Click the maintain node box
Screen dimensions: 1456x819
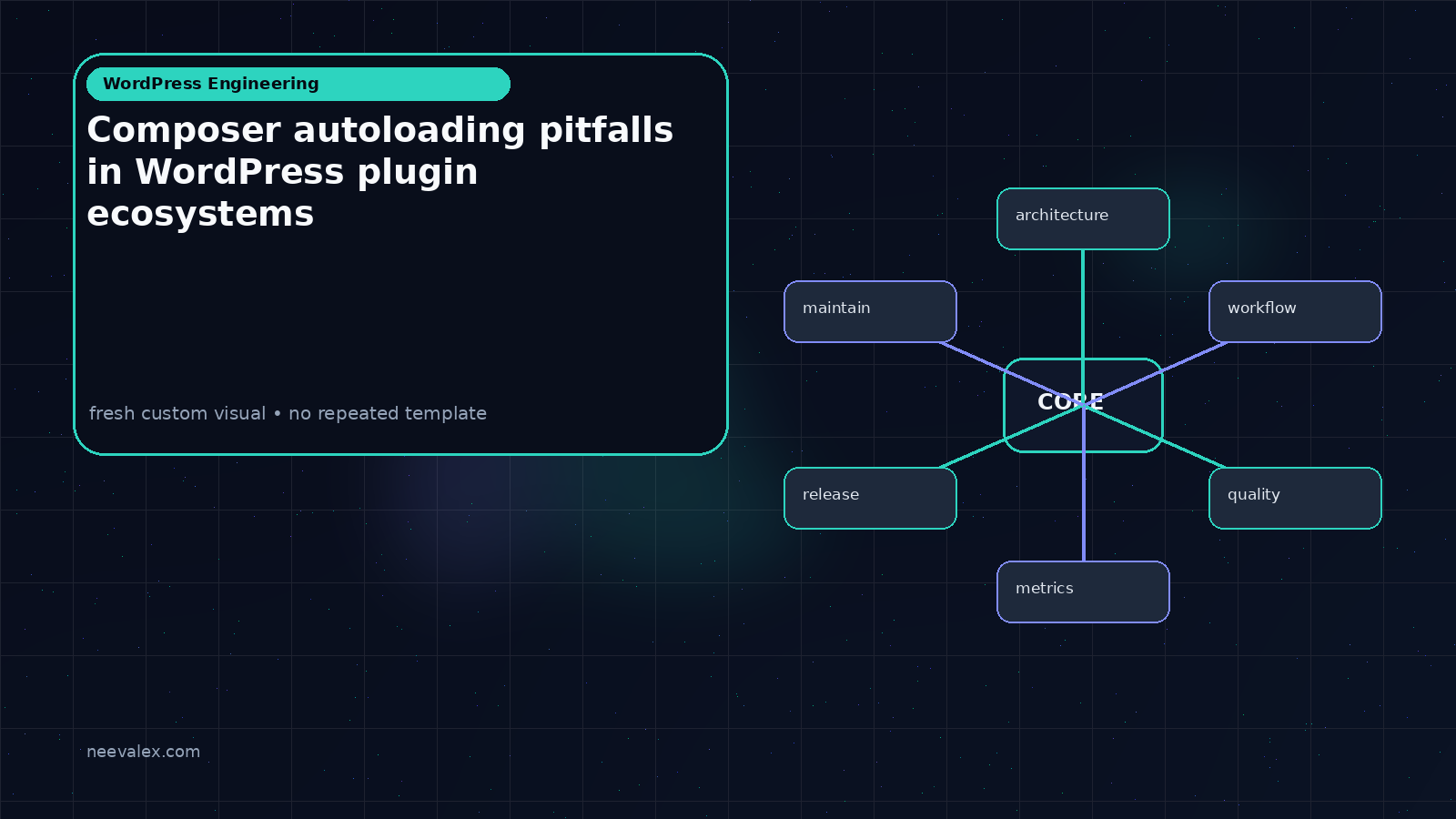pos(870,311)
